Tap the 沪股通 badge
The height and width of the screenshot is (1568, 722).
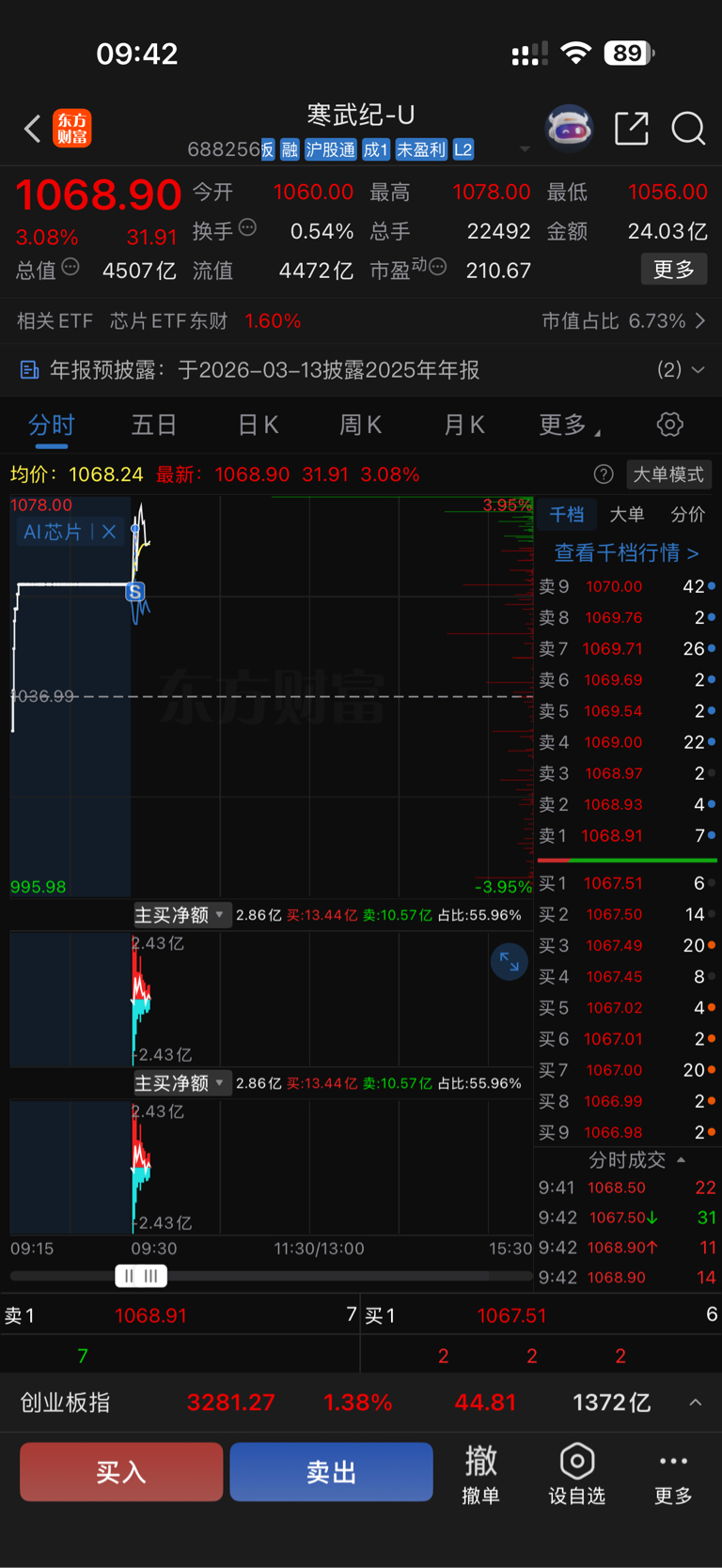(x=330, y=149)
